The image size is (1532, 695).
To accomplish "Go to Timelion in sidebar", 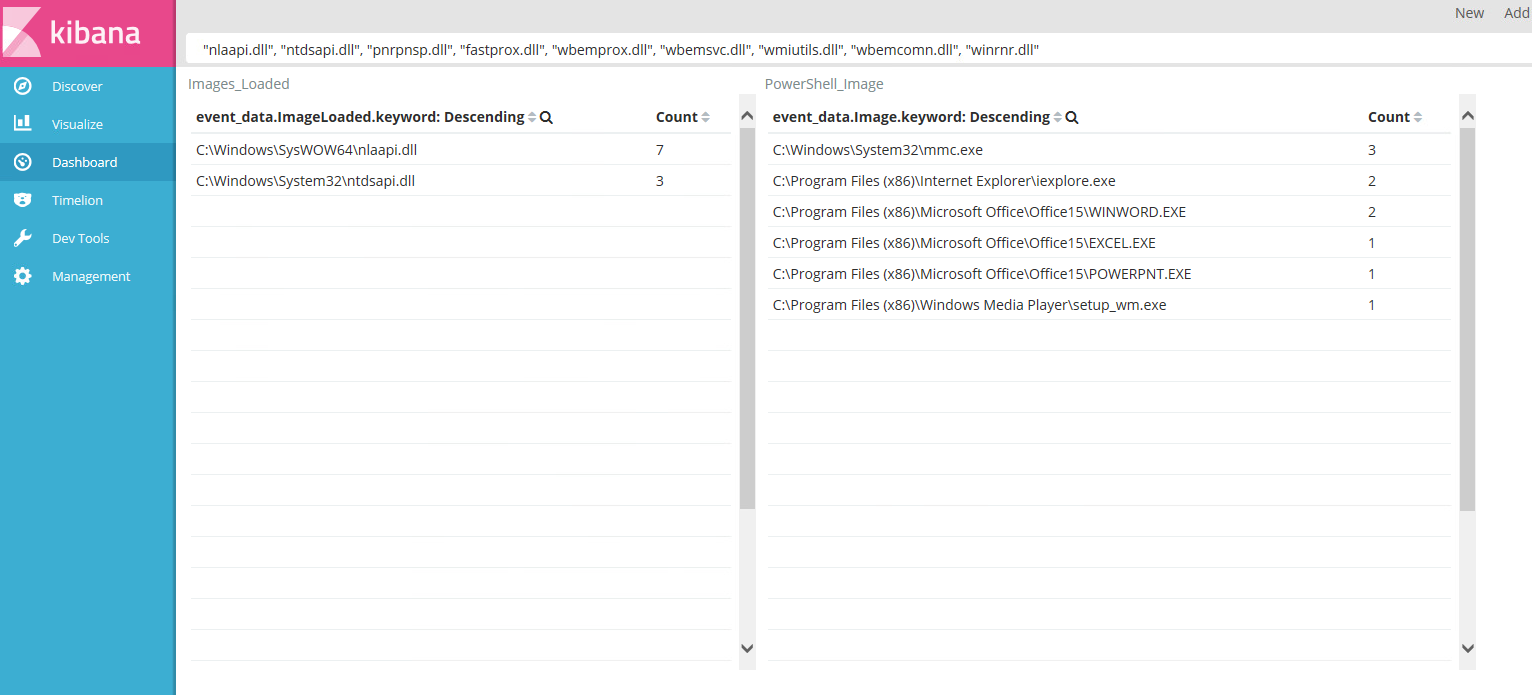I will point(77,200).
